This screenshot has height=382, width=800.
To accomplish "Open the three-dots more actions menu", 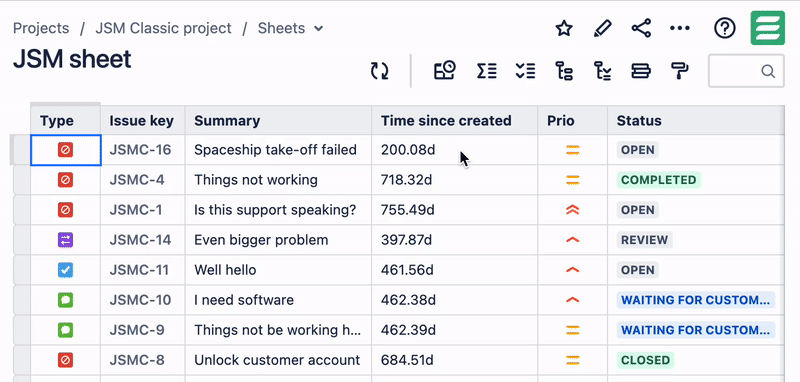I will point(680,29).
